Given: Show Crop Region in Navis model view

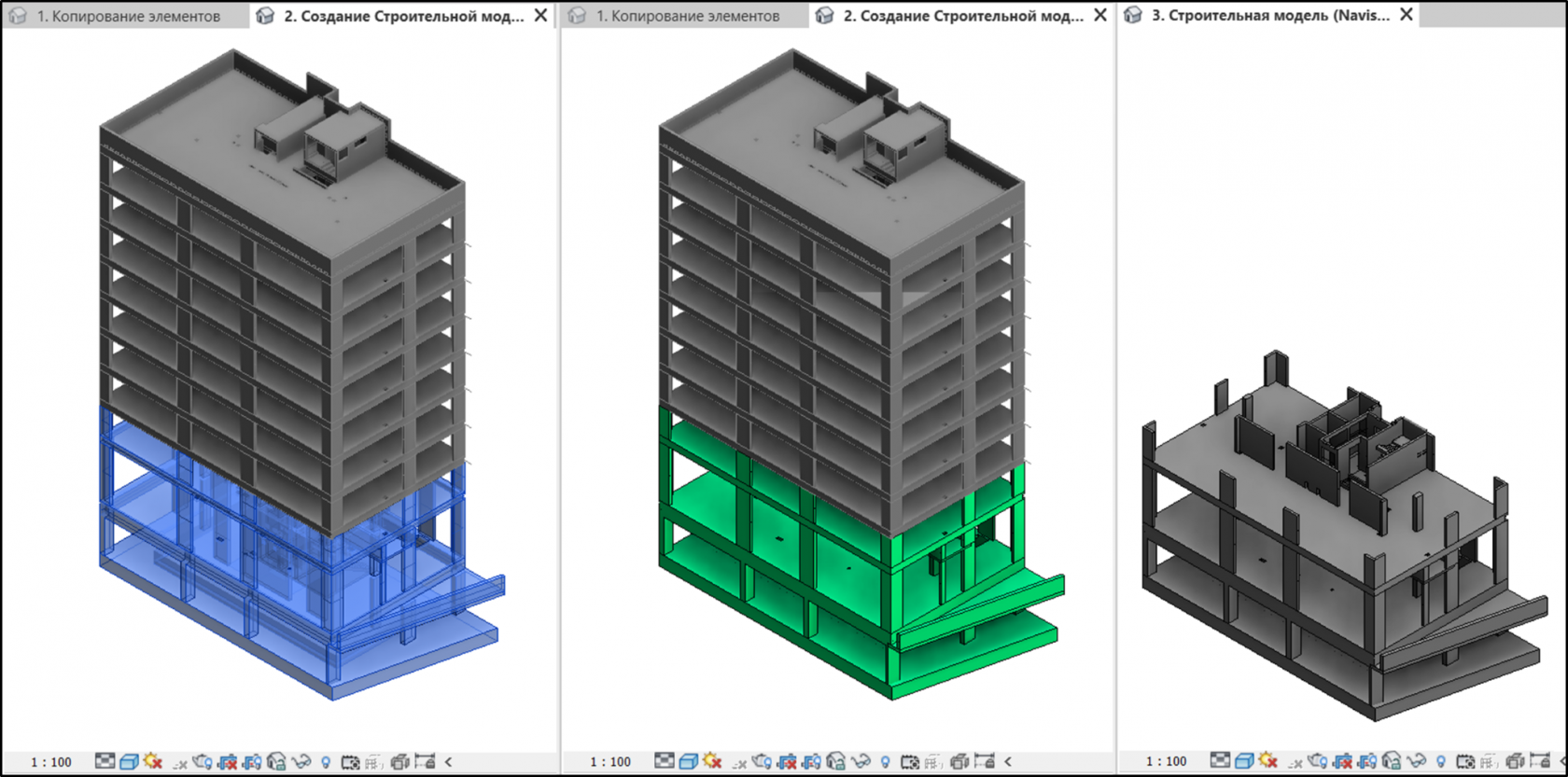Looking at the screenshot, I should (1367, 760).
